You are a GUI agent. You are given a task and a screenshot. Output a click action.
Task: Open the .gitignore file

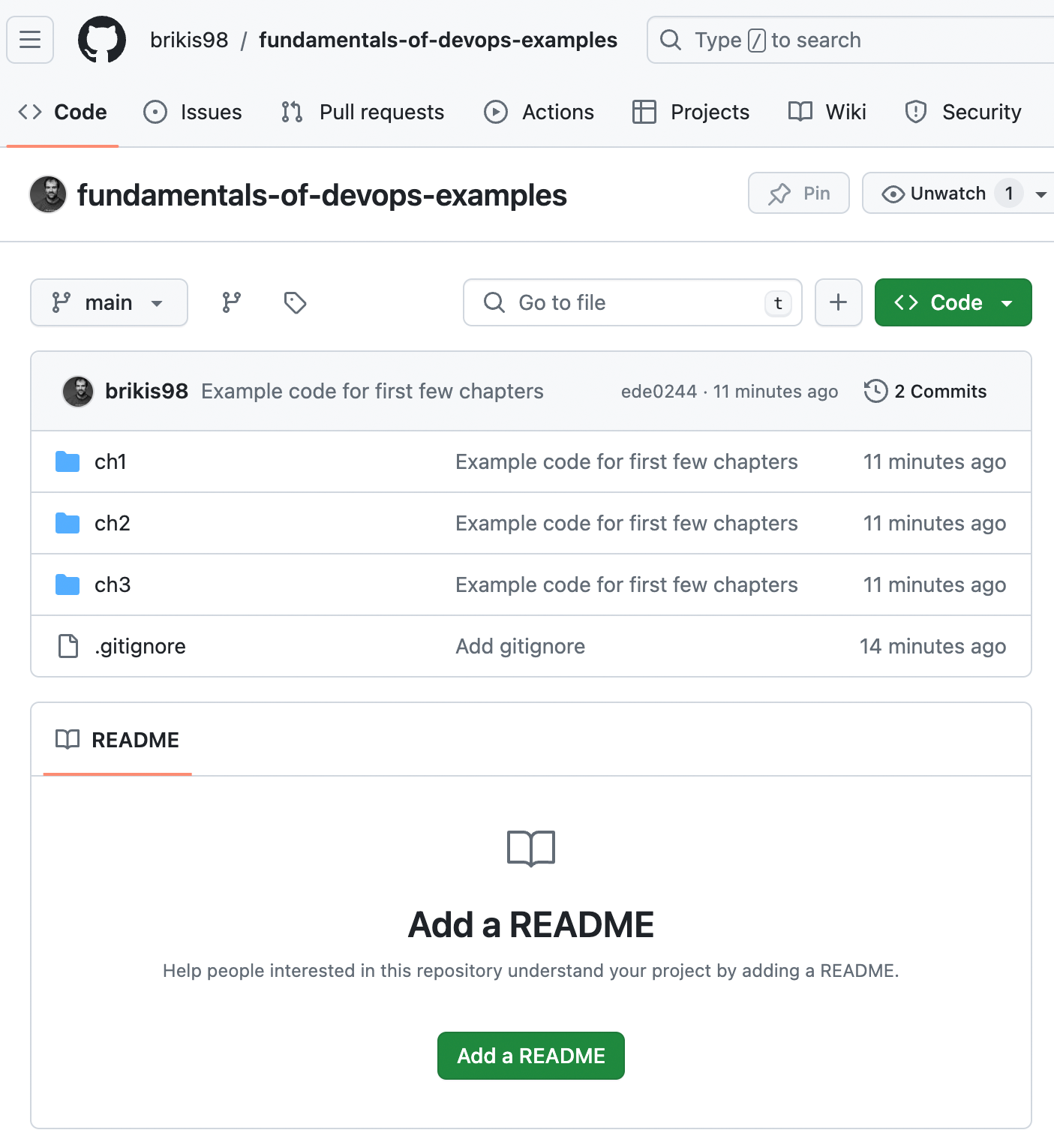click(140, 646)
